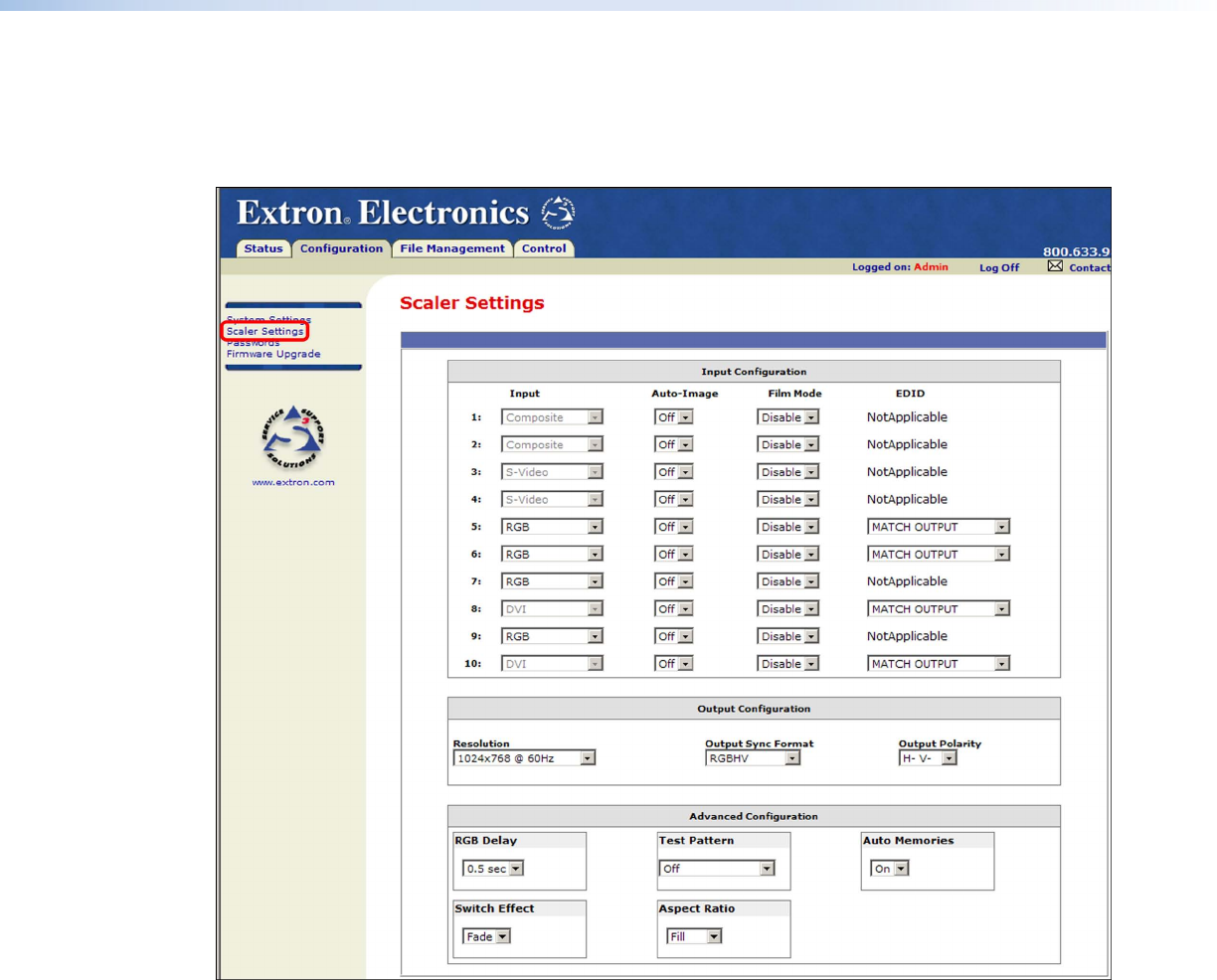Open input 5 Auto-Image dropdown

tap(673, 527)
